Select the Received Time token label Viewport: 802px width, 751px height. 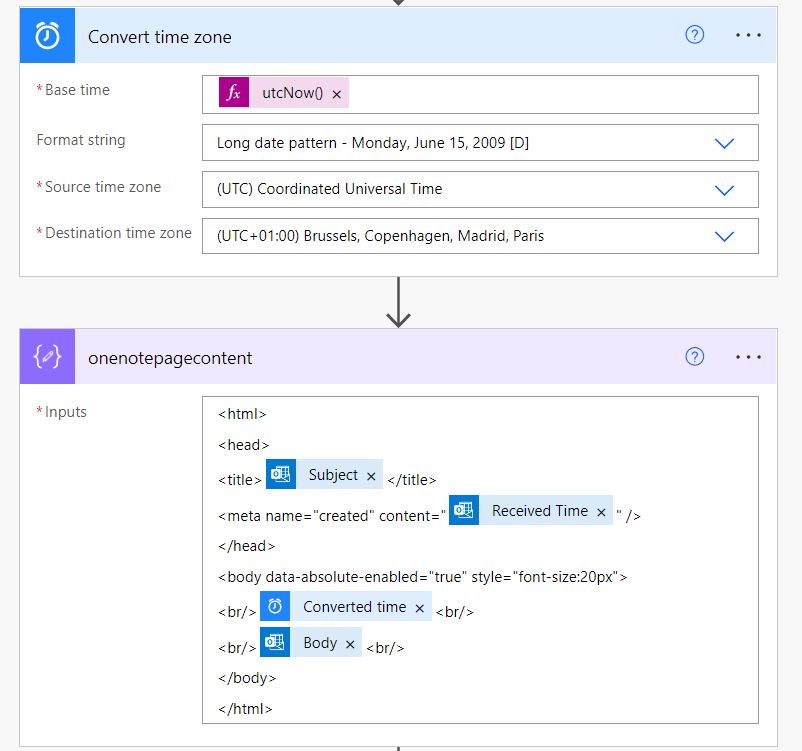coord(540,511)
